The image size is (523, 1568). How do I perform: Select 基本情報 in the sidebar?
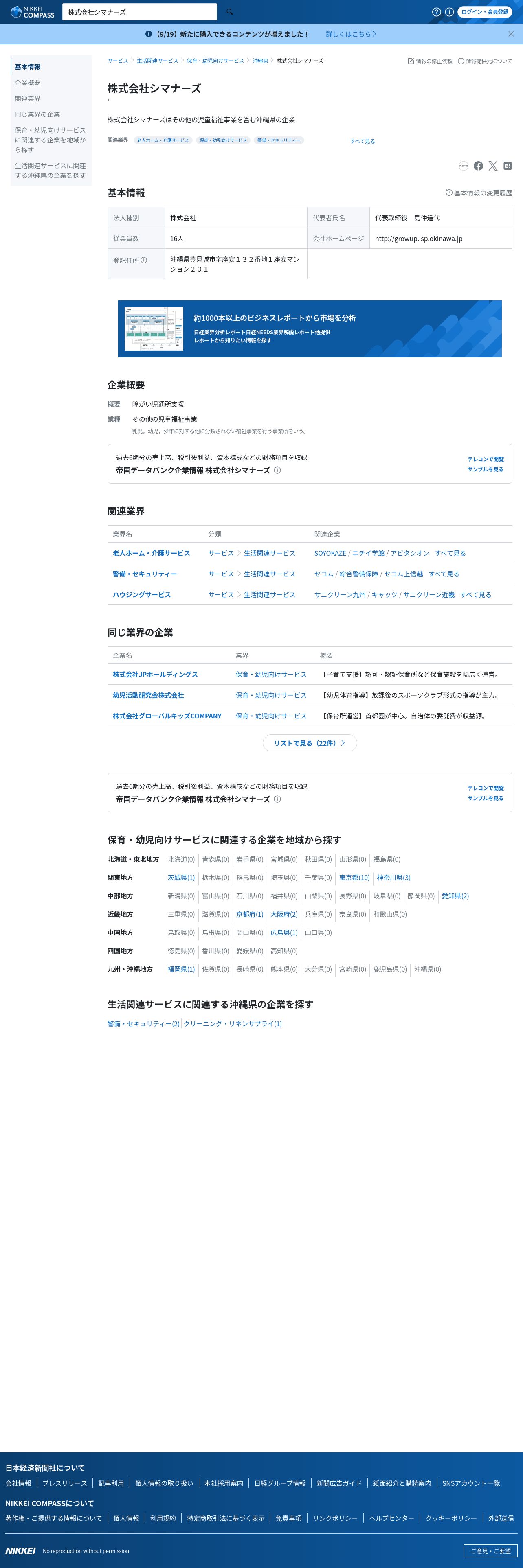[27, 67]
